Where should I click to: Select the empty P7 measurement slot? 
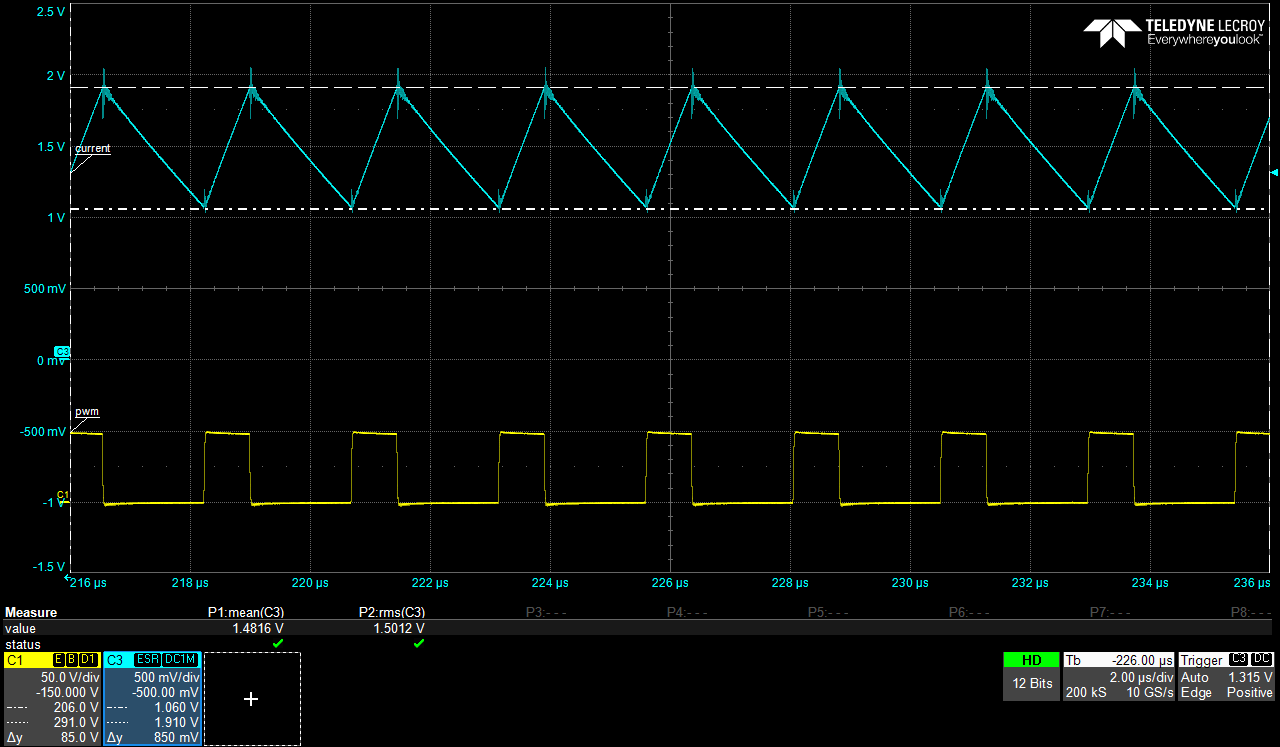[x=1111, y=613]
